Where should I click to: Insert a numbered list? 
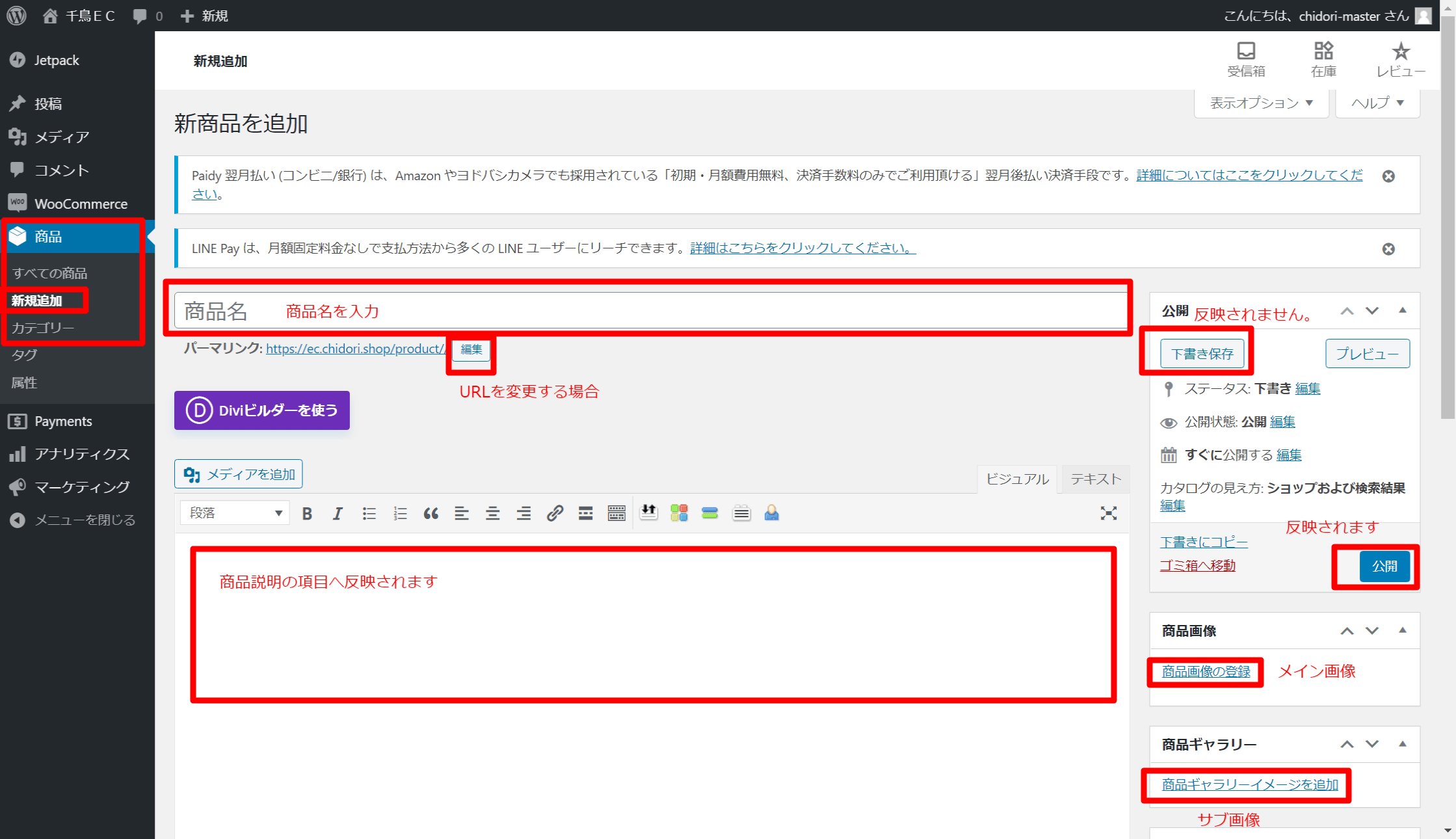tap(400, 513)
